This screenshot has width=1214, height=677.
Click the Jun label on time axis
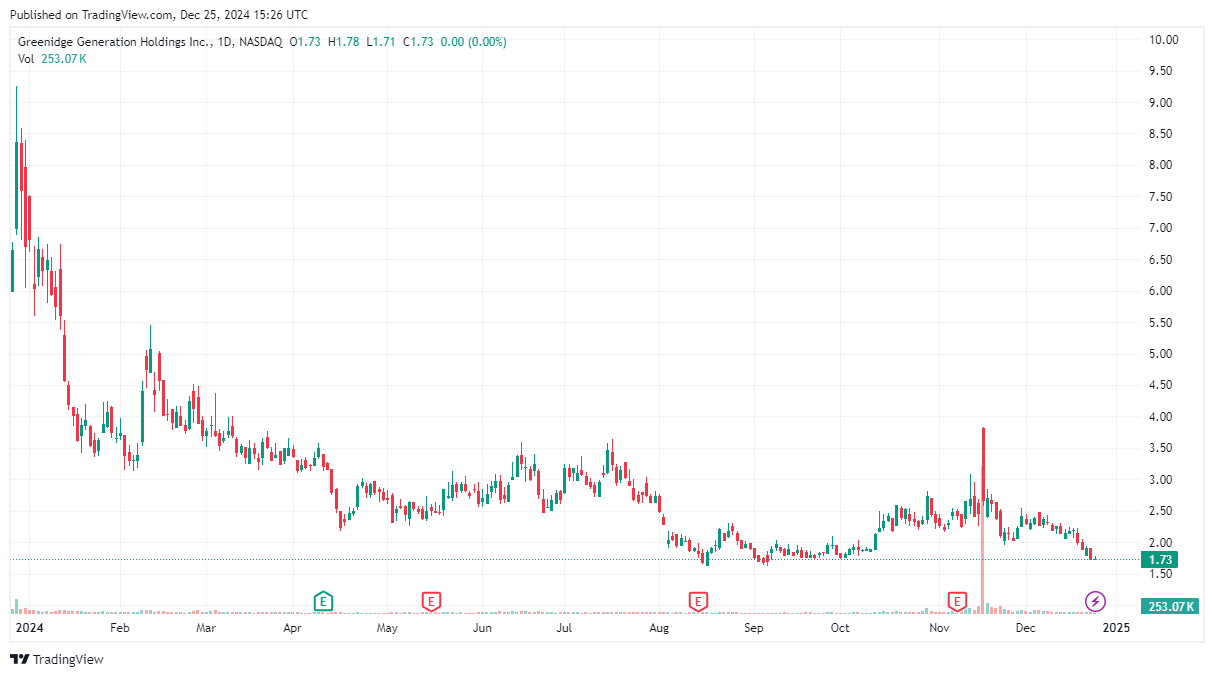(x=482, y=628)
